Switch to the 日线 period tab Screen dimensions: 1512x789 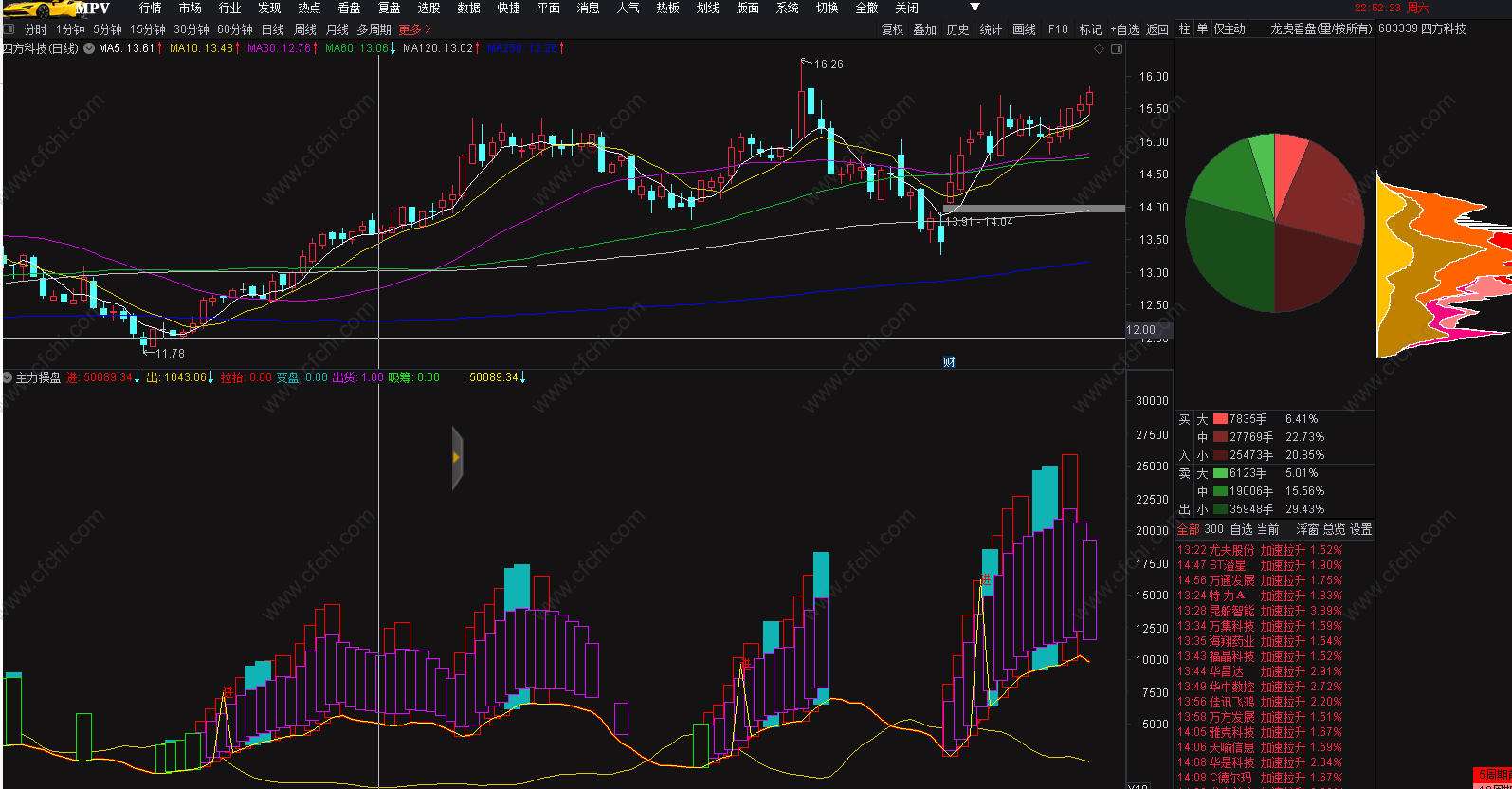pos(273,29)
